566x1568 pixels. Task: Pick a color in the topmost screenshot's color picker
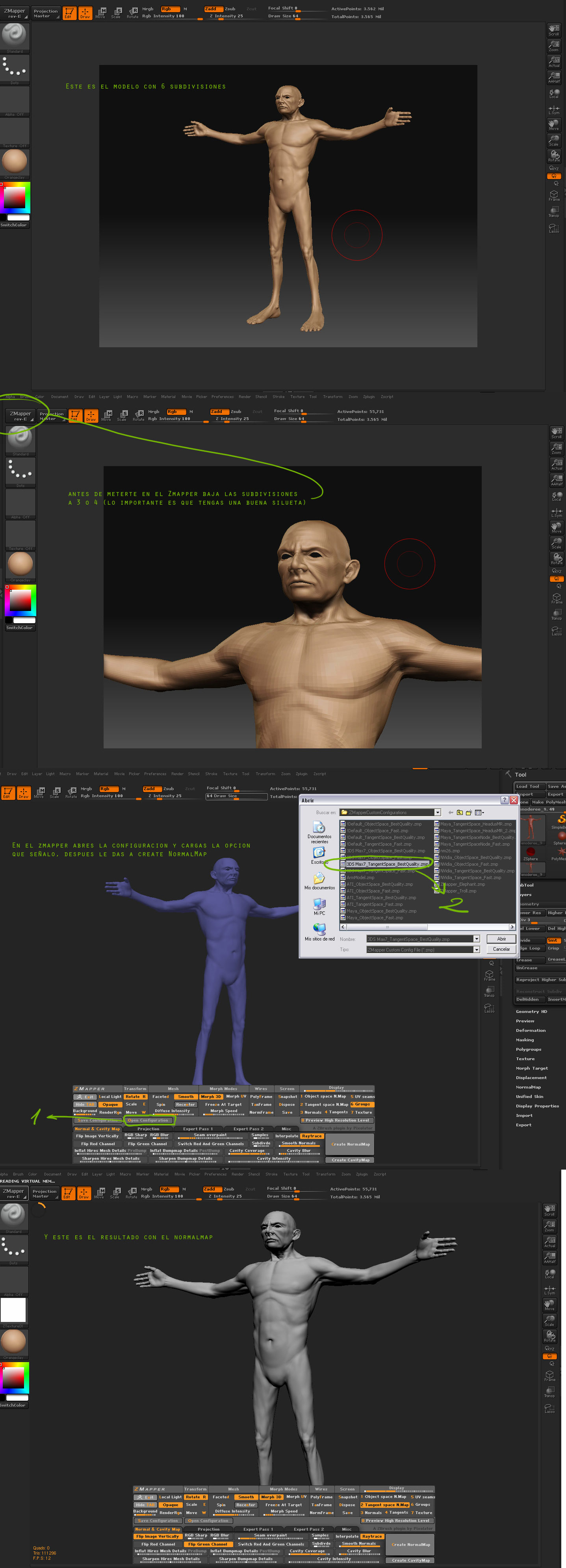15,196
